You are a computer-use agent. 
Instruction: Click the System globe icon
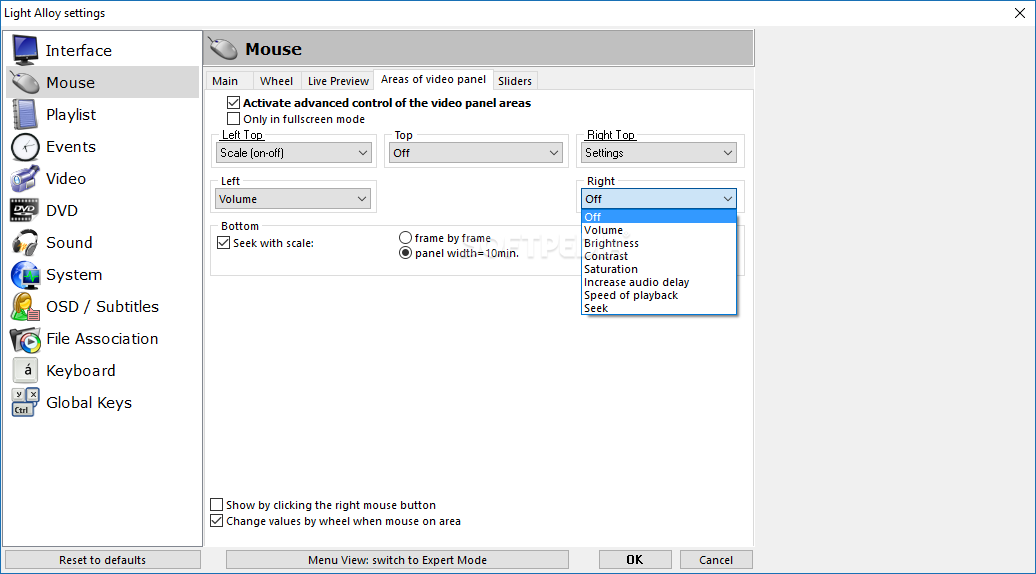point(25,275)
